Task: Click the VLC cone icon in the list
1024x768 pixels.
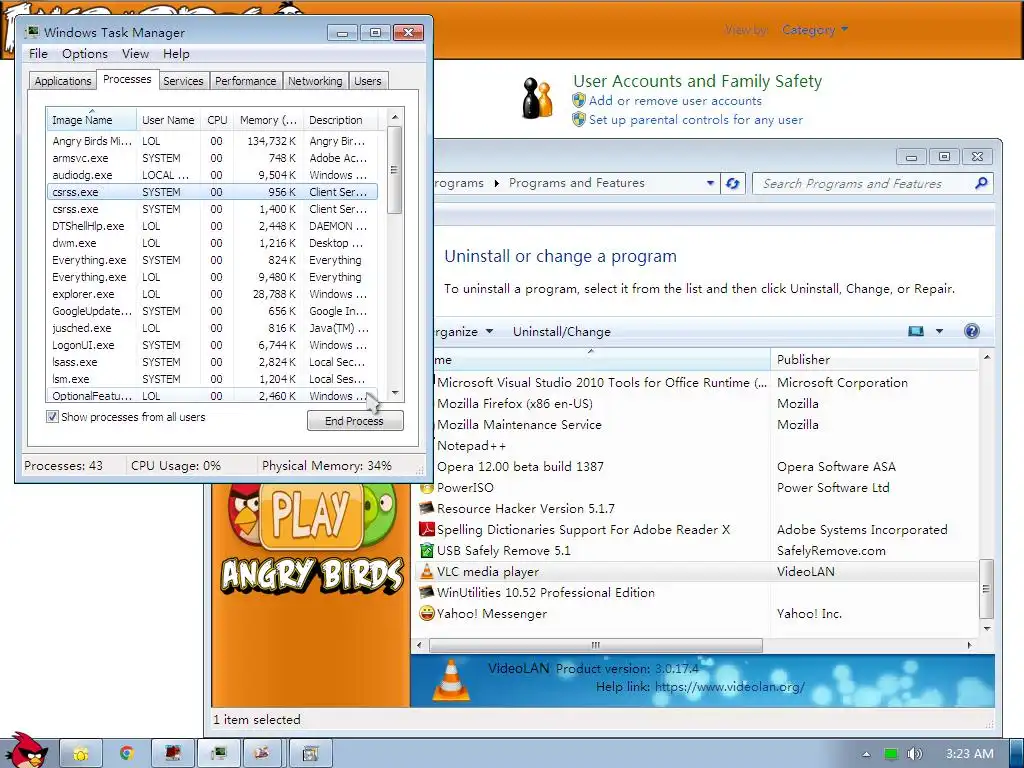Action: click(426, 571)
